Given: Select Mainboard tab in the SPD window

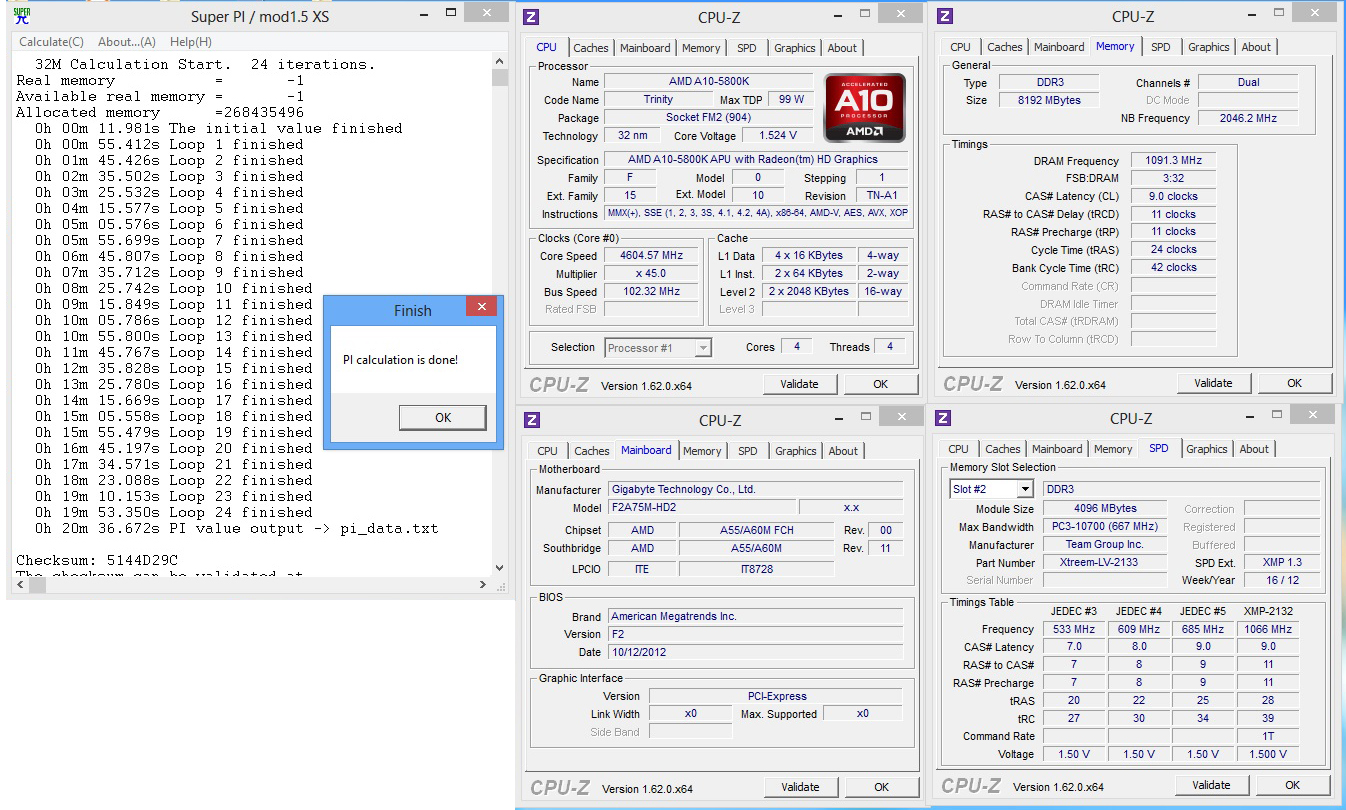Looking at the screenshot, I should pyautogui.click(x=1057, y=449).
